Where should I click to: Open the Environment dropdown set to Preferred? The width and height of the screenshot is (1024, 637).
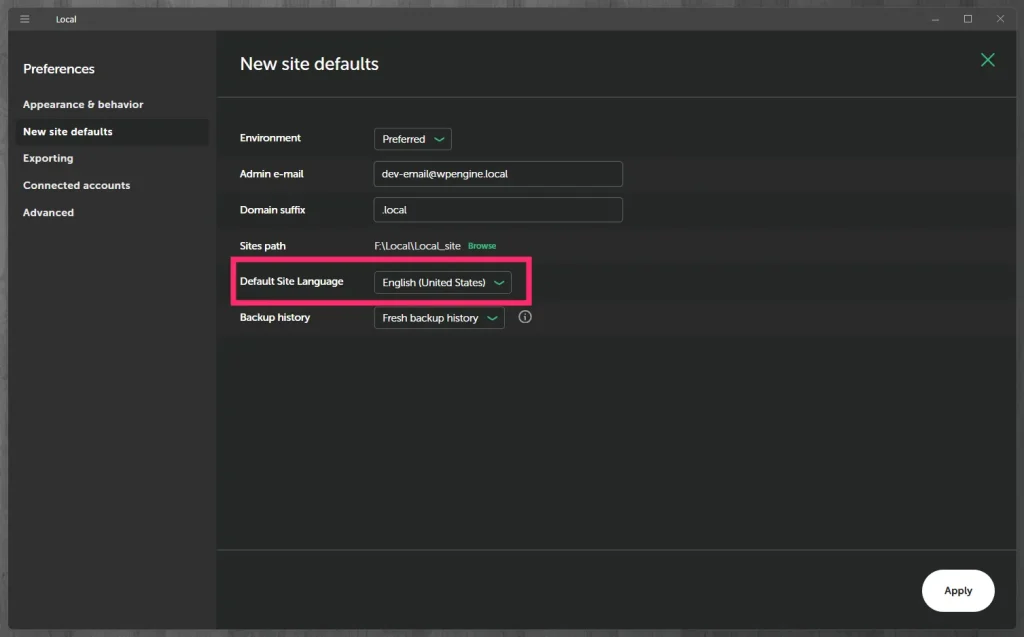point(413,139)
